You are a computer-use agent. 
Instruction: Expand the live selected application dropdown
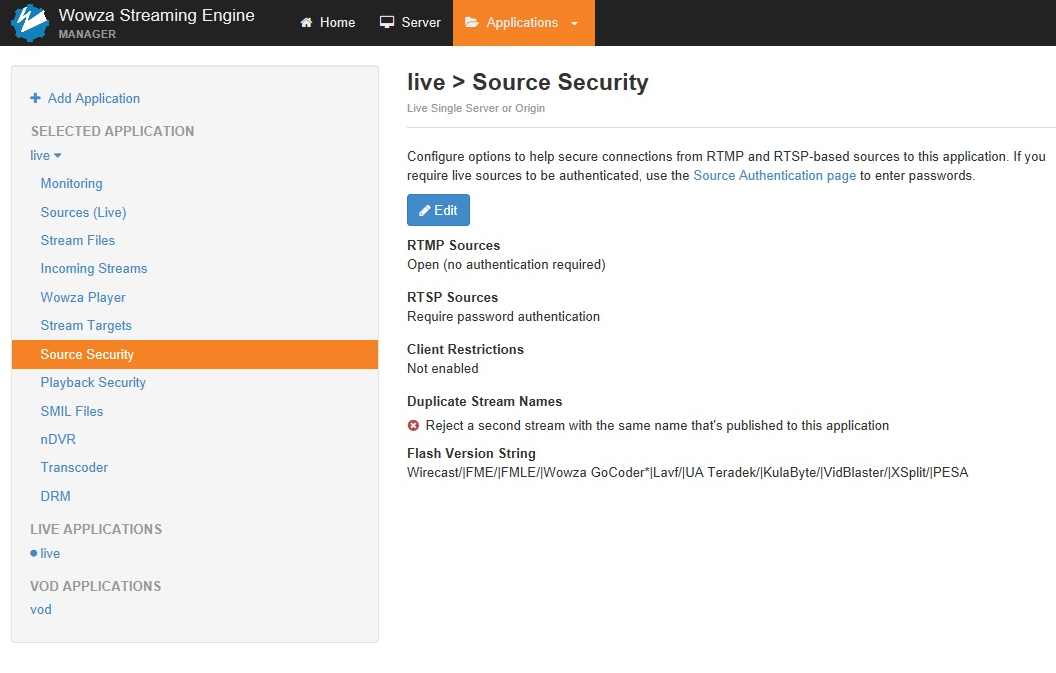(46, 155)
